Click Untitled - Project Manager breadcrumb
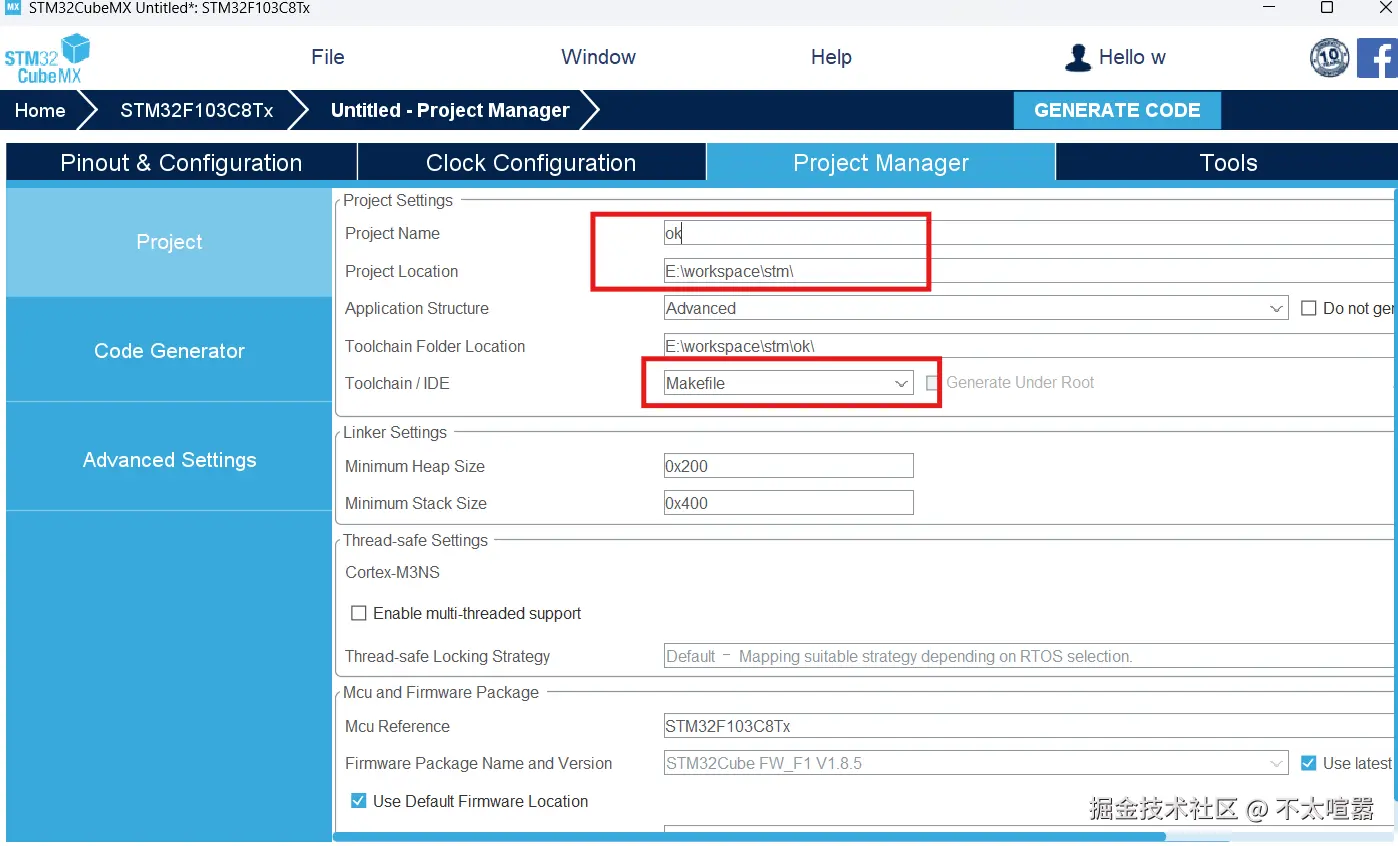 [450, 110]
